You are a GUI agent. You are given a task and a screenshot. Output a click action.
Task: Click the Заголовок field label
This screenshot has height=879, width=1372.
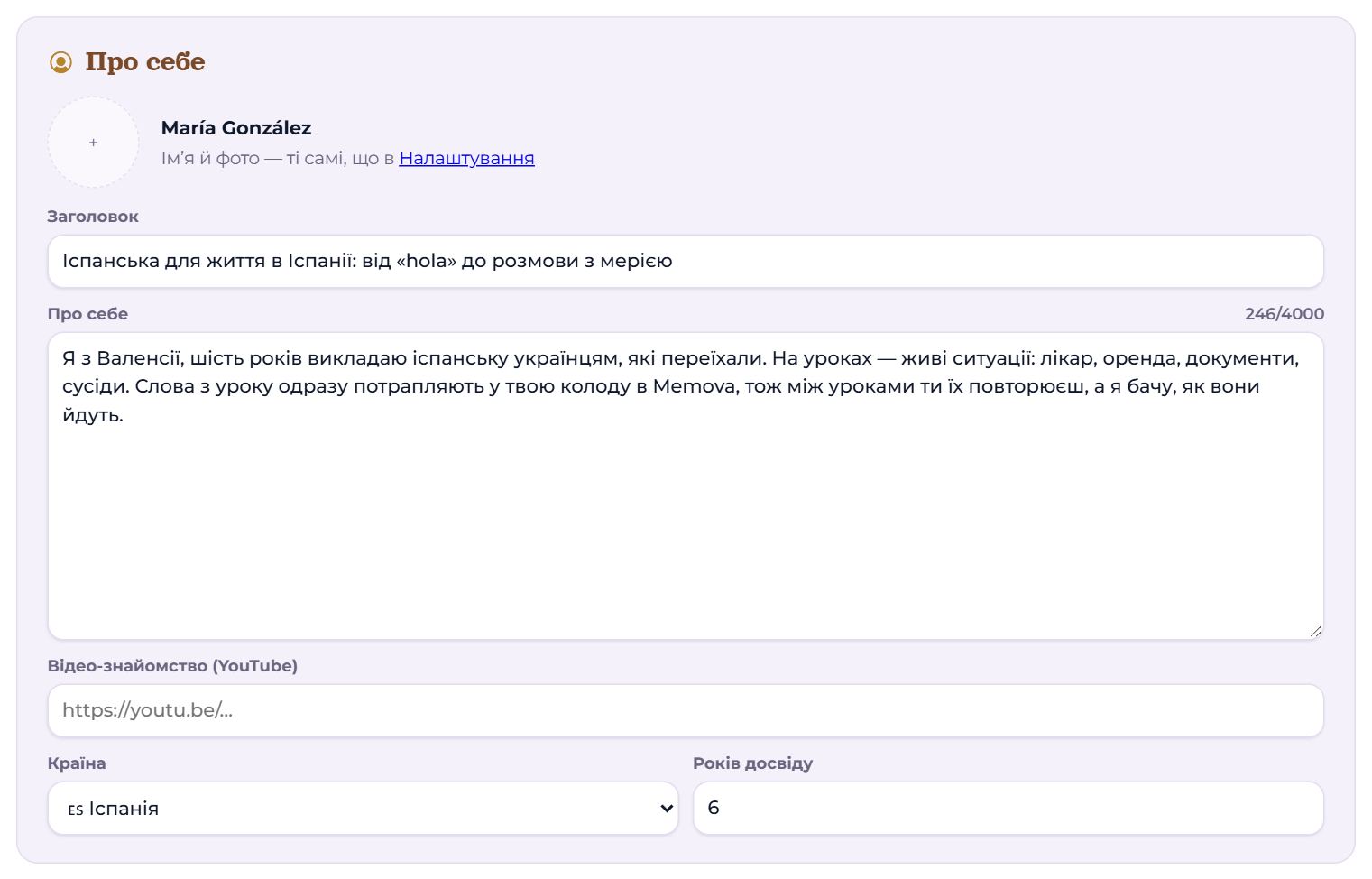pyautogui.click(x=93, y=217)
